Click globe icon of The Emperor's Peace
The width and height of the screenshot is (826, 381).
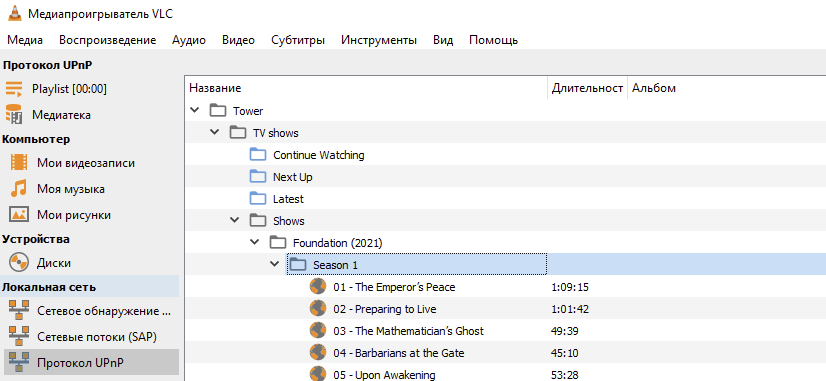[318, 287]
